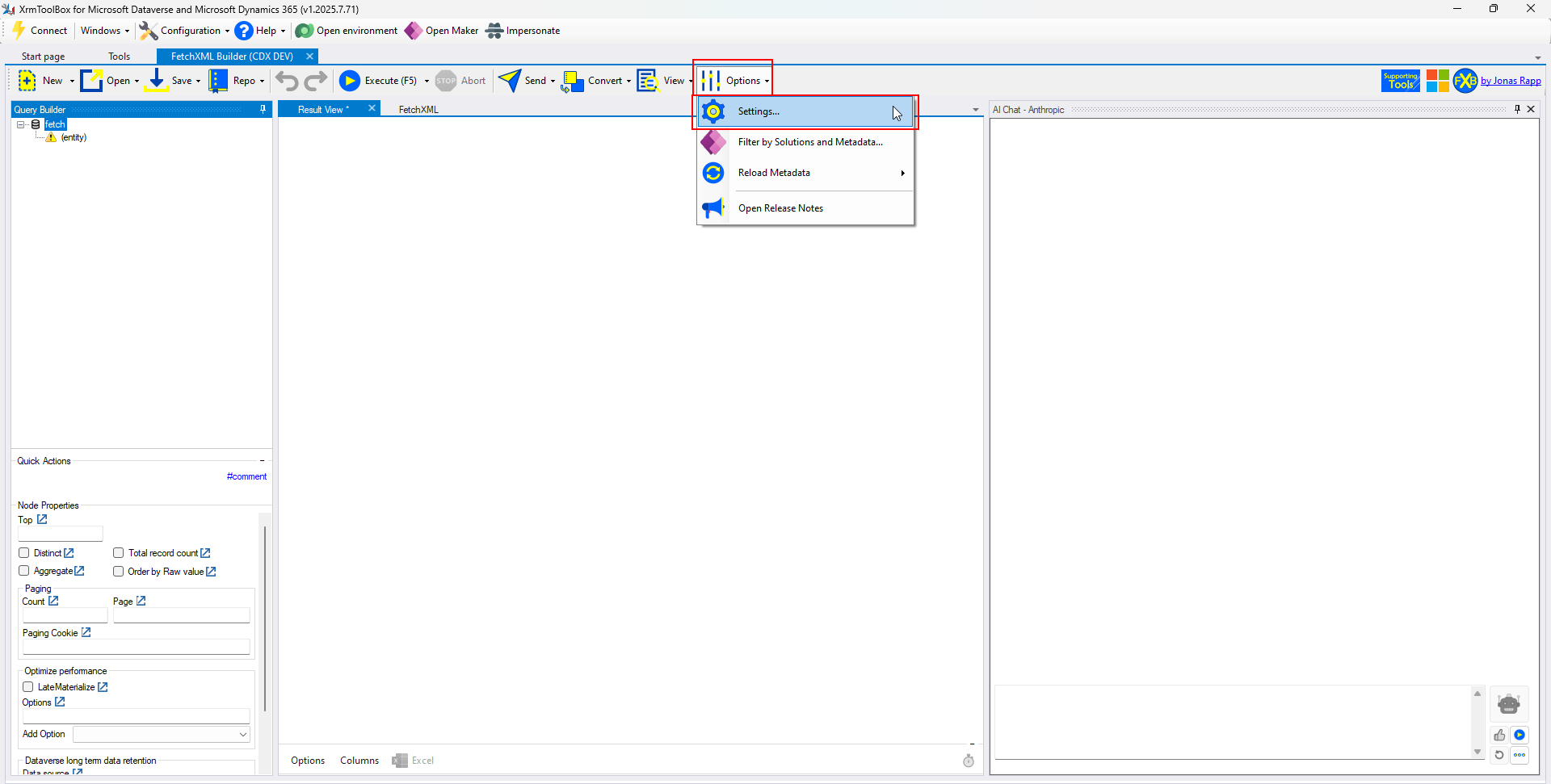Image resolution: width=1551 pixels, height=784 pixels.
Task: Enable the Total record count checkbox
Action: point(119,553)
